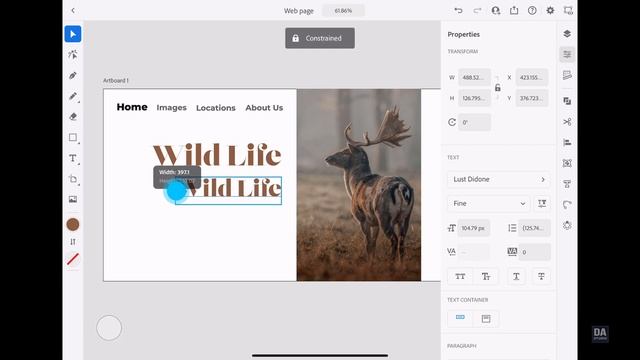Click the Web page document title
Viewport: 640px width, 360px height.
tap(299, 11)
